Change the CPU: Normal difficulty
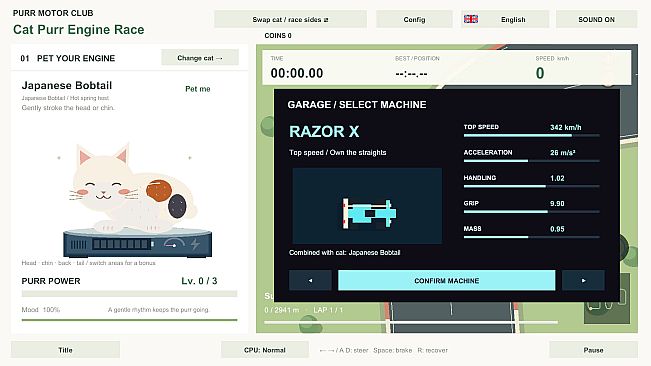 (x=264, y=350)
